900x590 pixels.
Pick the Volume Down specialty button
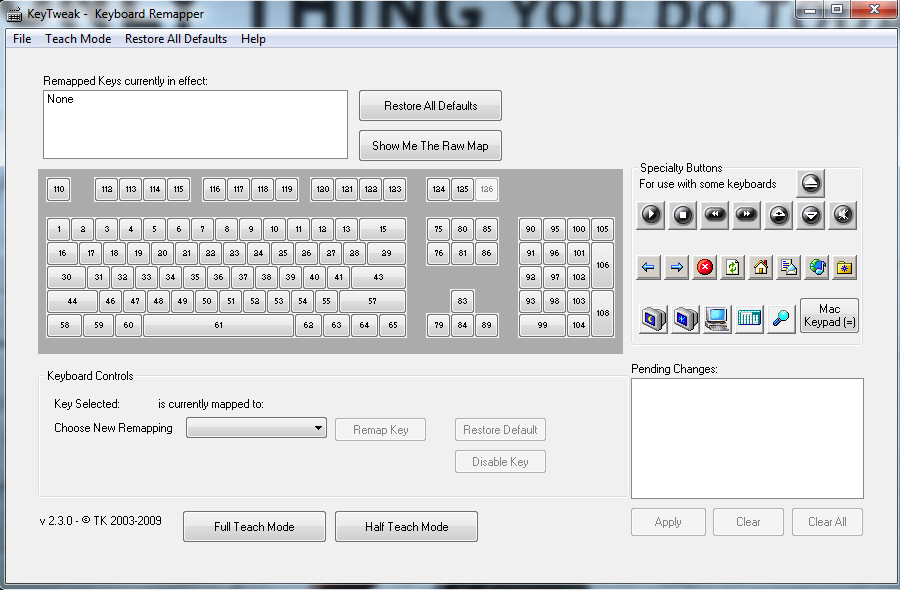[x=811, y=215]
